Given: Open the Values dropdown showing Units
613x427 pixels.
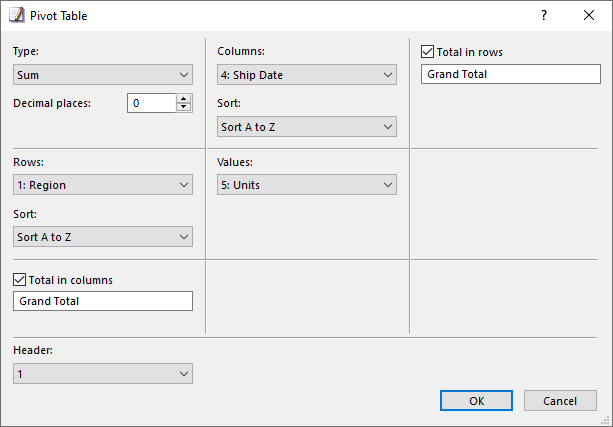Looking at the screenshot, I should 307,185.
